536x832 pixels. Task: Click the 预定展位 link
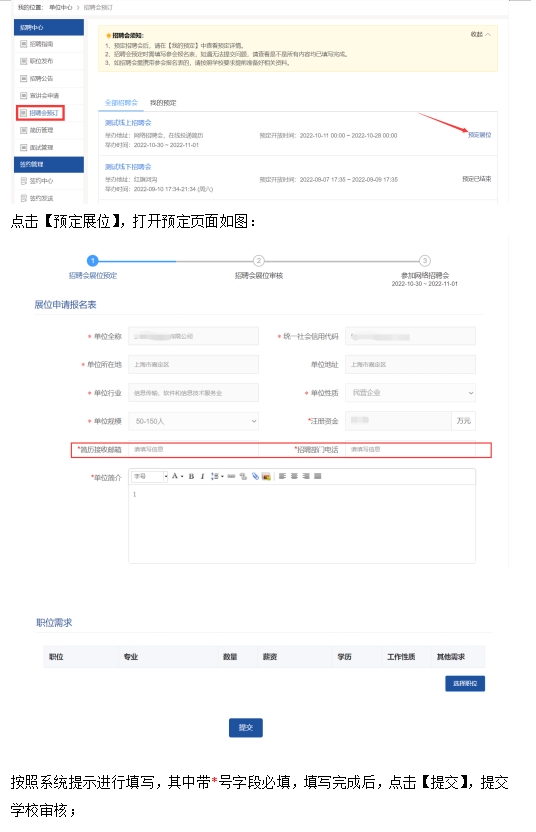click(480, 135)
